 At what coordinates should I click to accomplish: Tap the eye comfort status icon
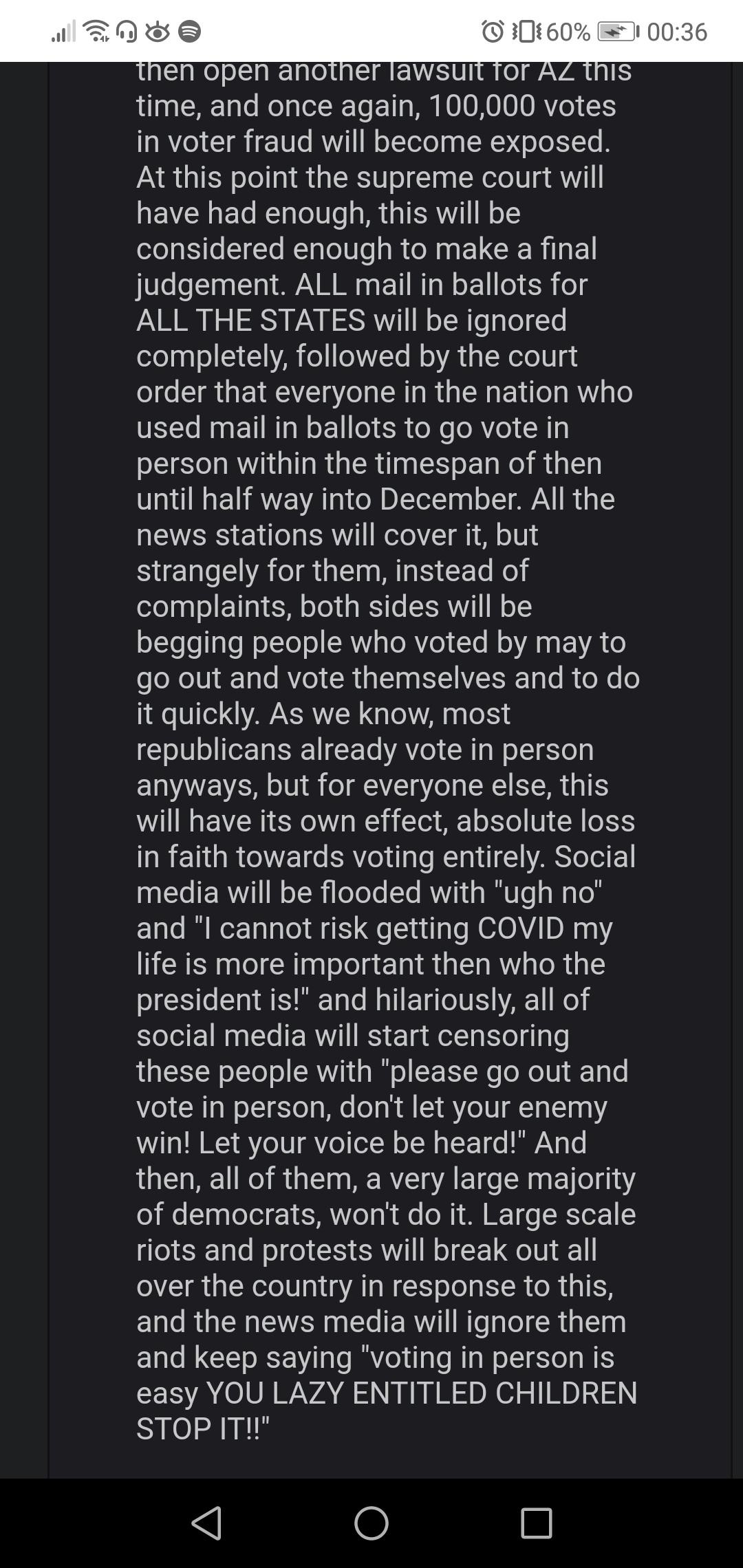point(158,32)
